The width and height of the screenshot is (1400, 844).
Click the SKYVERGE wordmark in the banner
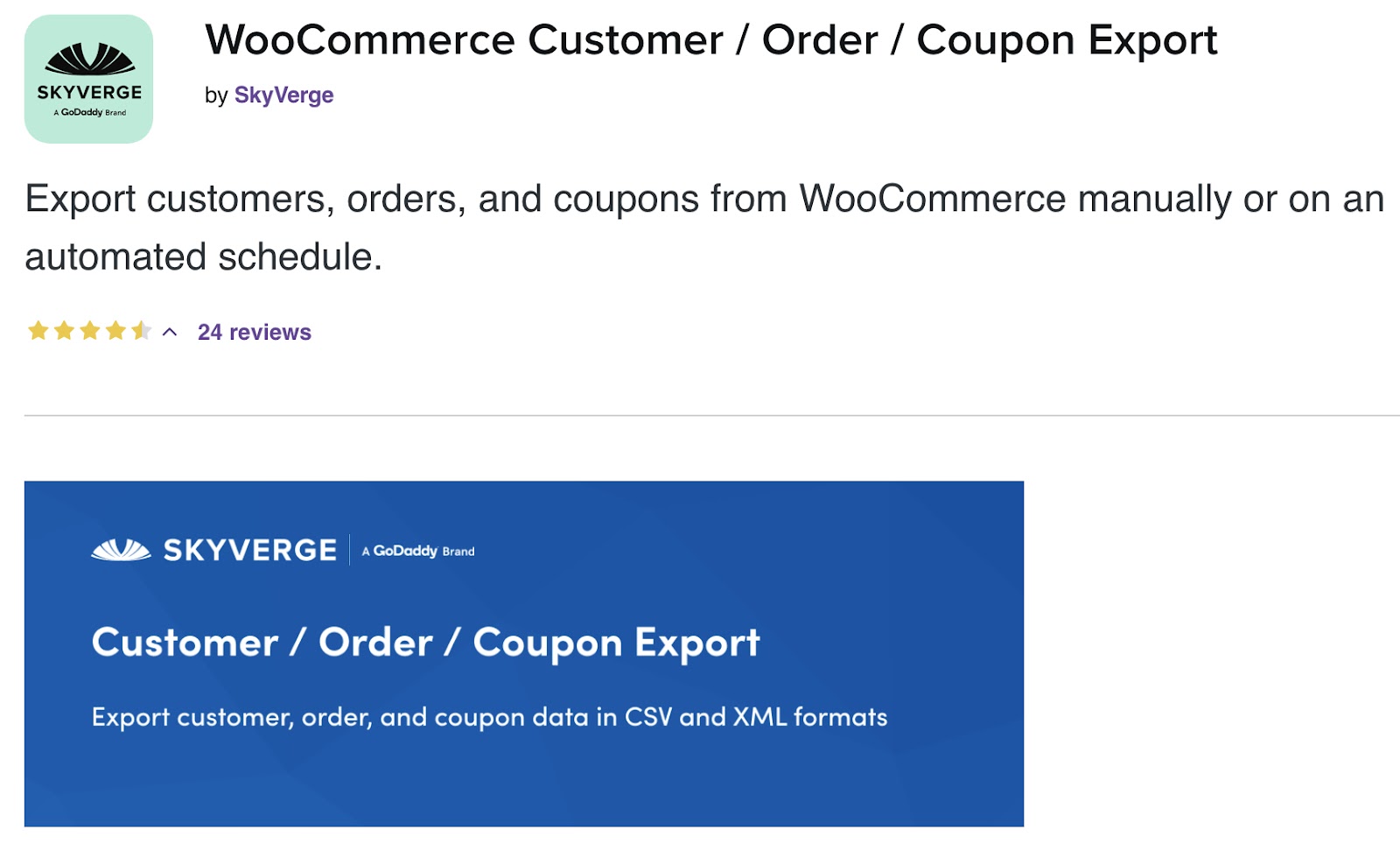[x=250, y=550]
